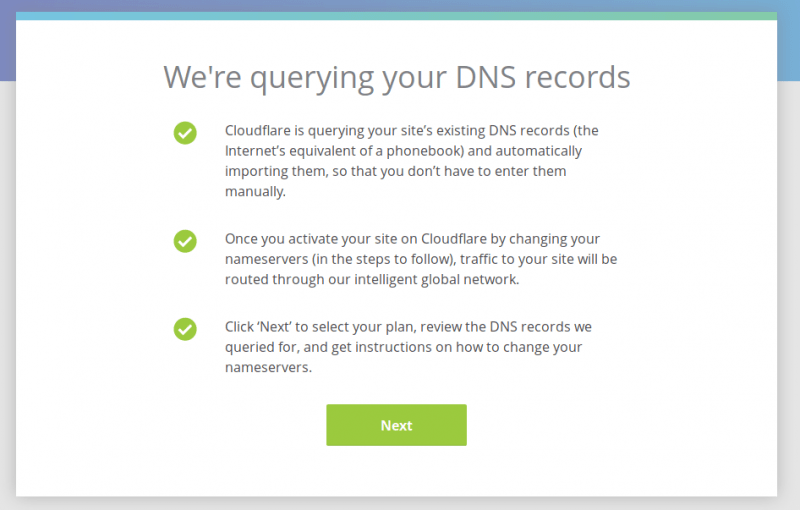Click 'nameservers.' ending the third paragraph
Viewport: 800px width, 510px height.
click(268, 367)
